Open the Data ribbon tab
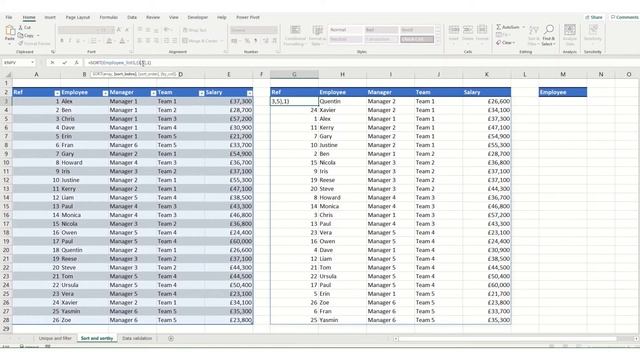 pos(132,17)
